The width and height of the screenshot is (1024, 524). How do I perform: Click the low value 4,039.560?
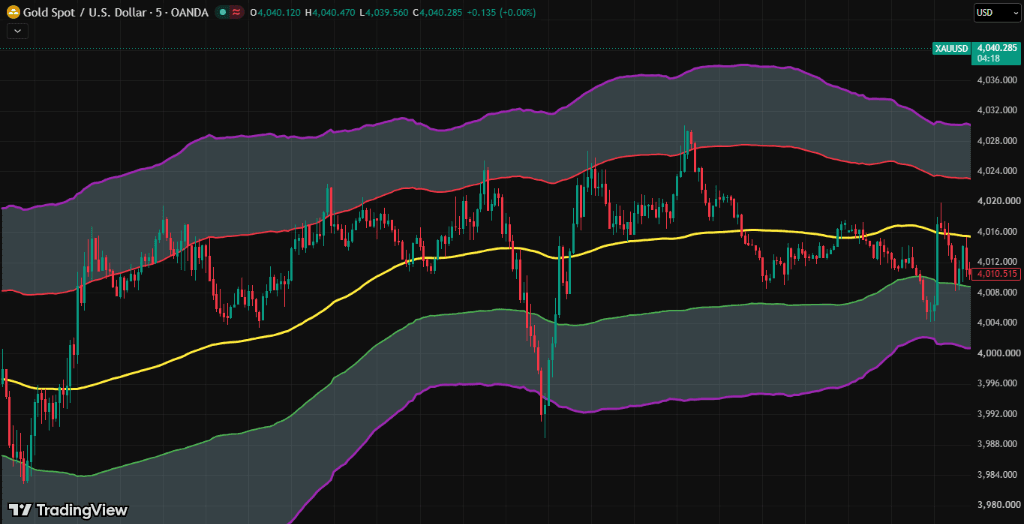385,12
